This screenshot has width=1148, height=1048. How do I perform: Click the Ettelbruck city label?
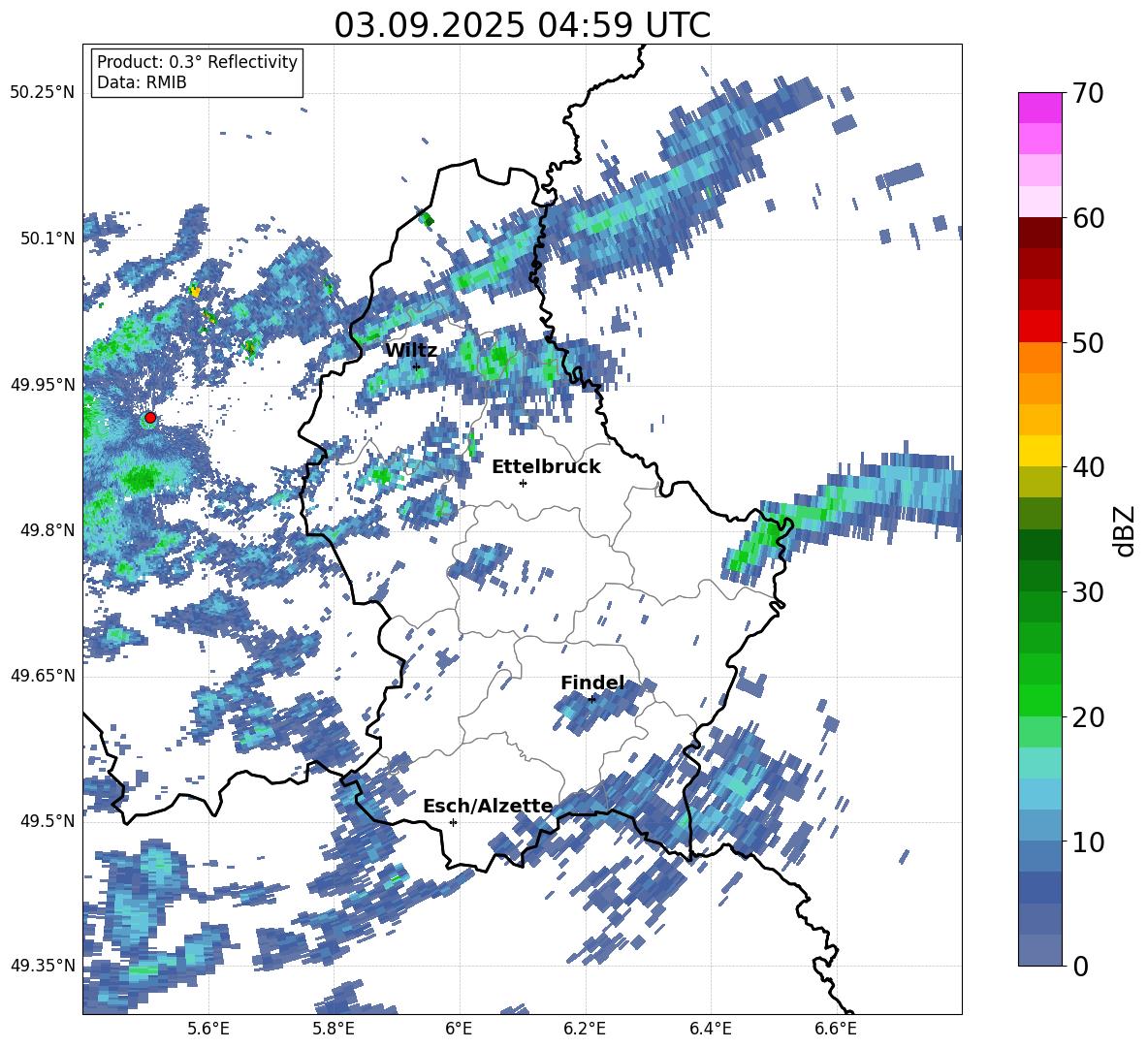[x=546, y=467]
